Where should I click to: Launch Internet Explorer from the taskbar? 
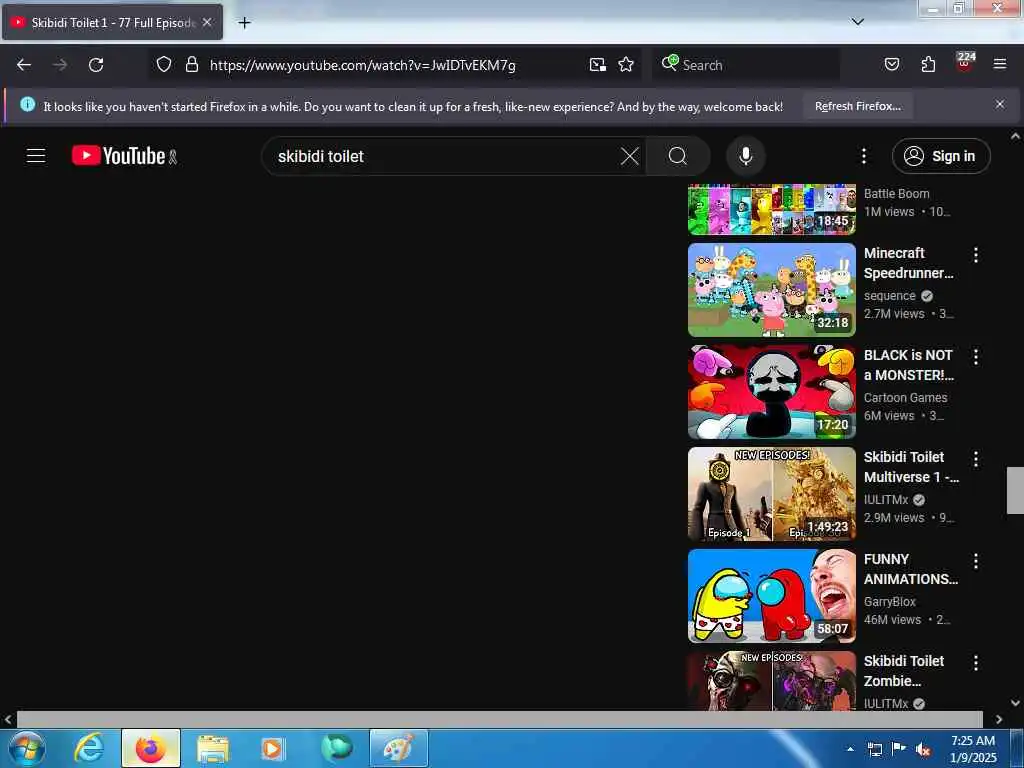pyautogui.click(x=89, y=748)
